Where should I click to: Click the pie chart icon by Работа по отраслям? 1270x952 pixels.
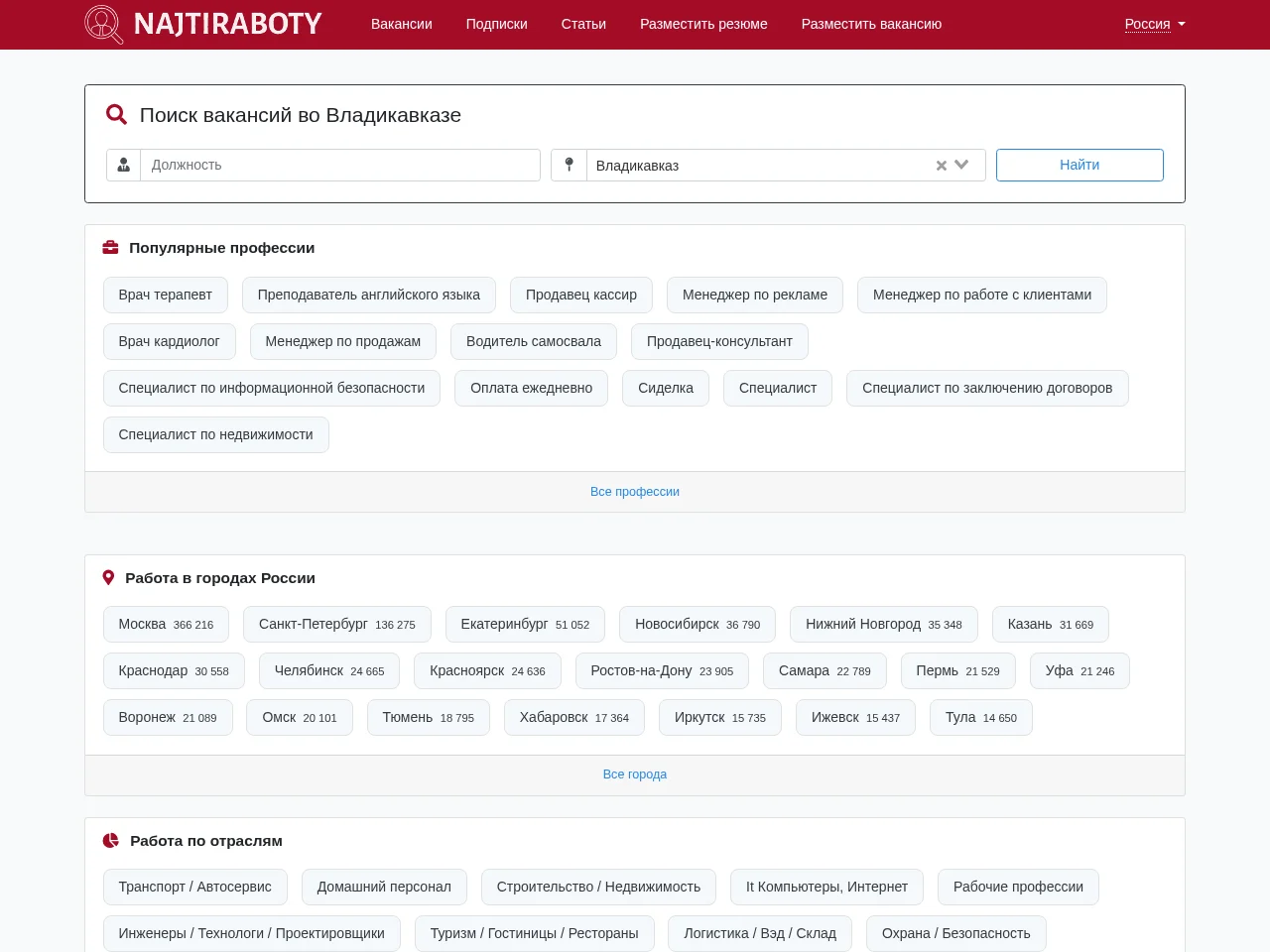(x=111, y=841)
